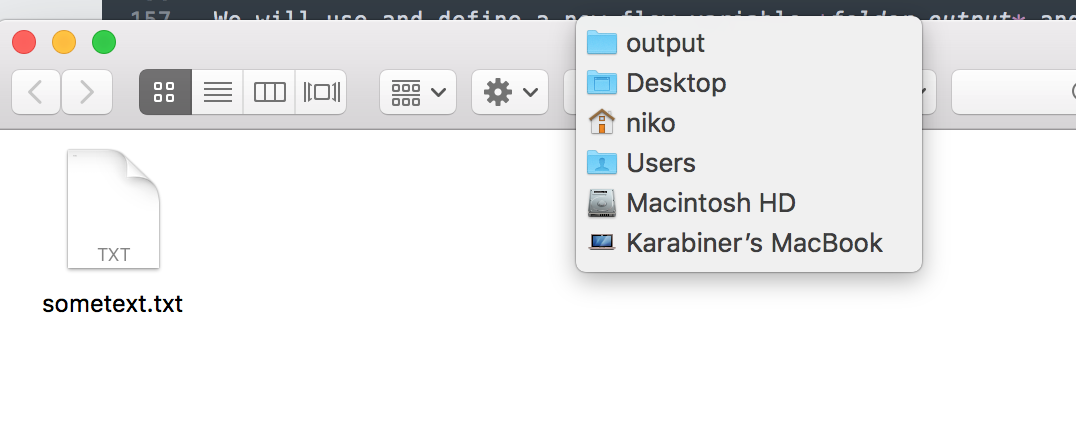Viewport: 1076px width, 444px height.
Task: Select Karabiner's MacBook entry
Action: point(754,243)
